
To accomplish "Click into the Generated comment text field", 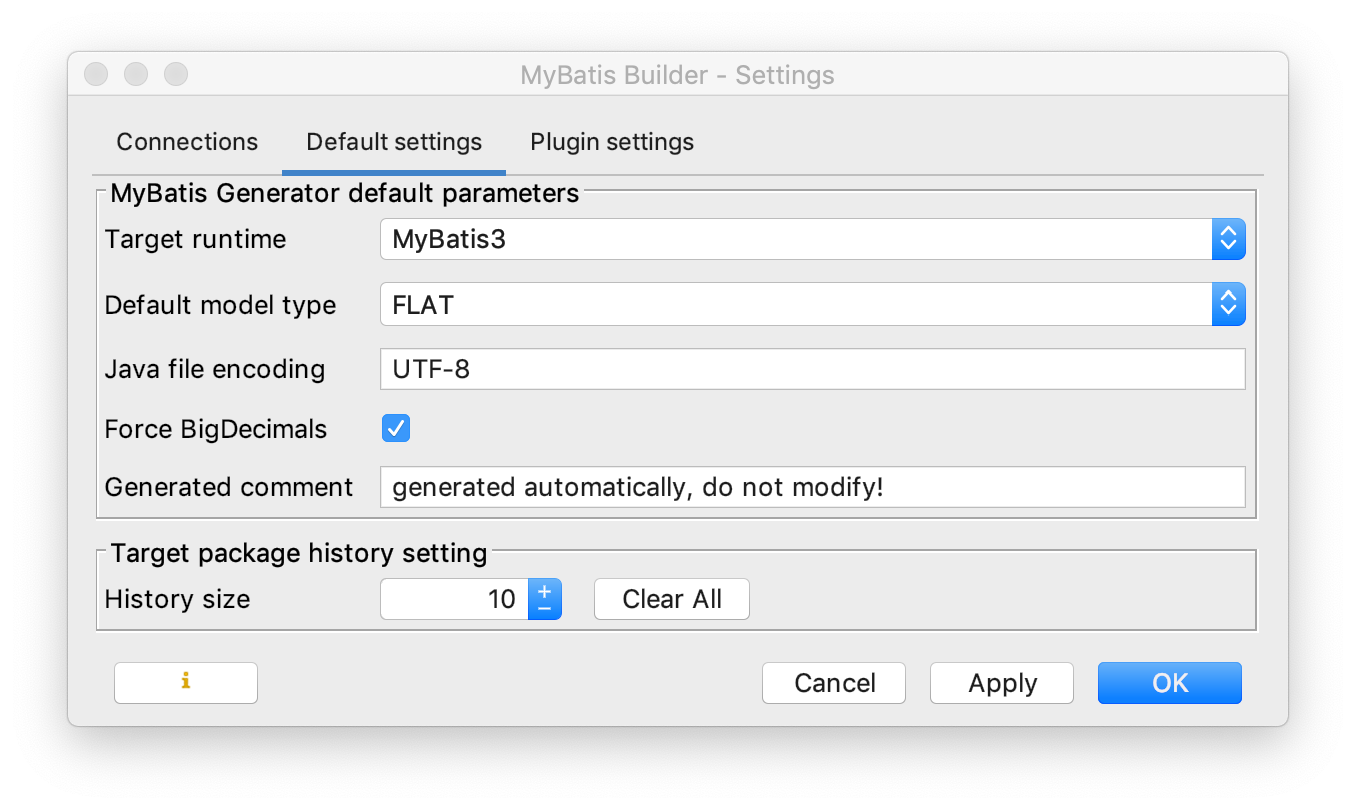I will tap(812, 487).
